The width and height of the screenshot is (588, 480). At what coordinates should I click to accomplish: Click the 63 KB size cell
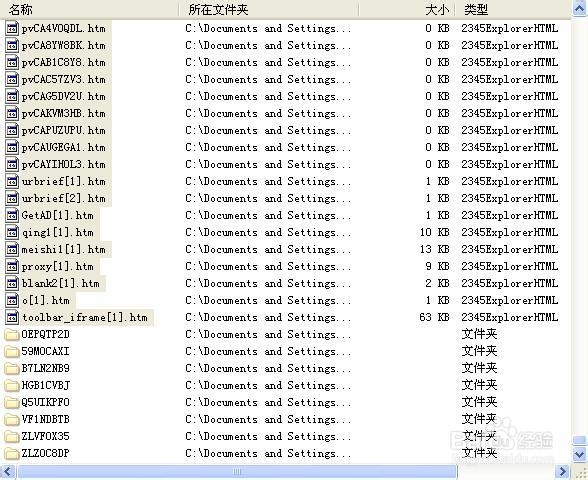tap(434, 317)
